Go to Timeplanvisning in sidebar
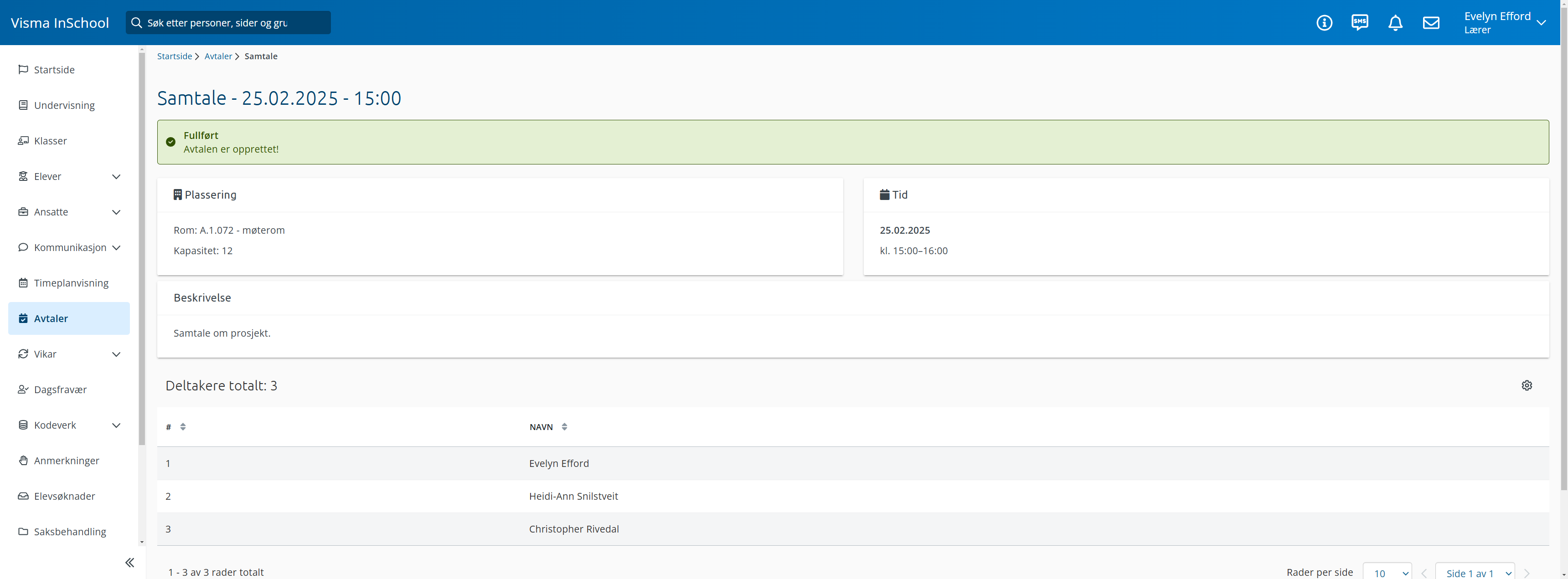This screenshot has height=579, width=1568. click(71, 283)
